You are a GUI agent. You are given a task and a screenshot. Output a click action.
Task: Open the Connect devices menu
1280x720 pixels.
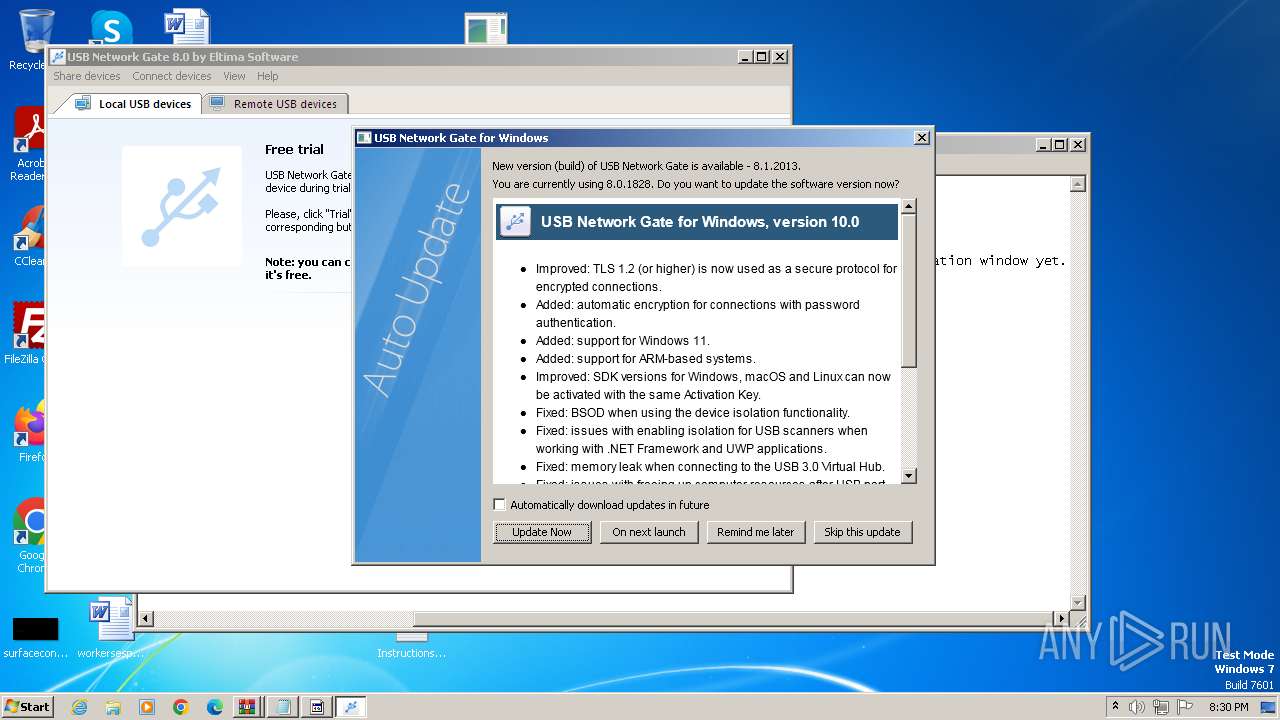tap(172, 76)
